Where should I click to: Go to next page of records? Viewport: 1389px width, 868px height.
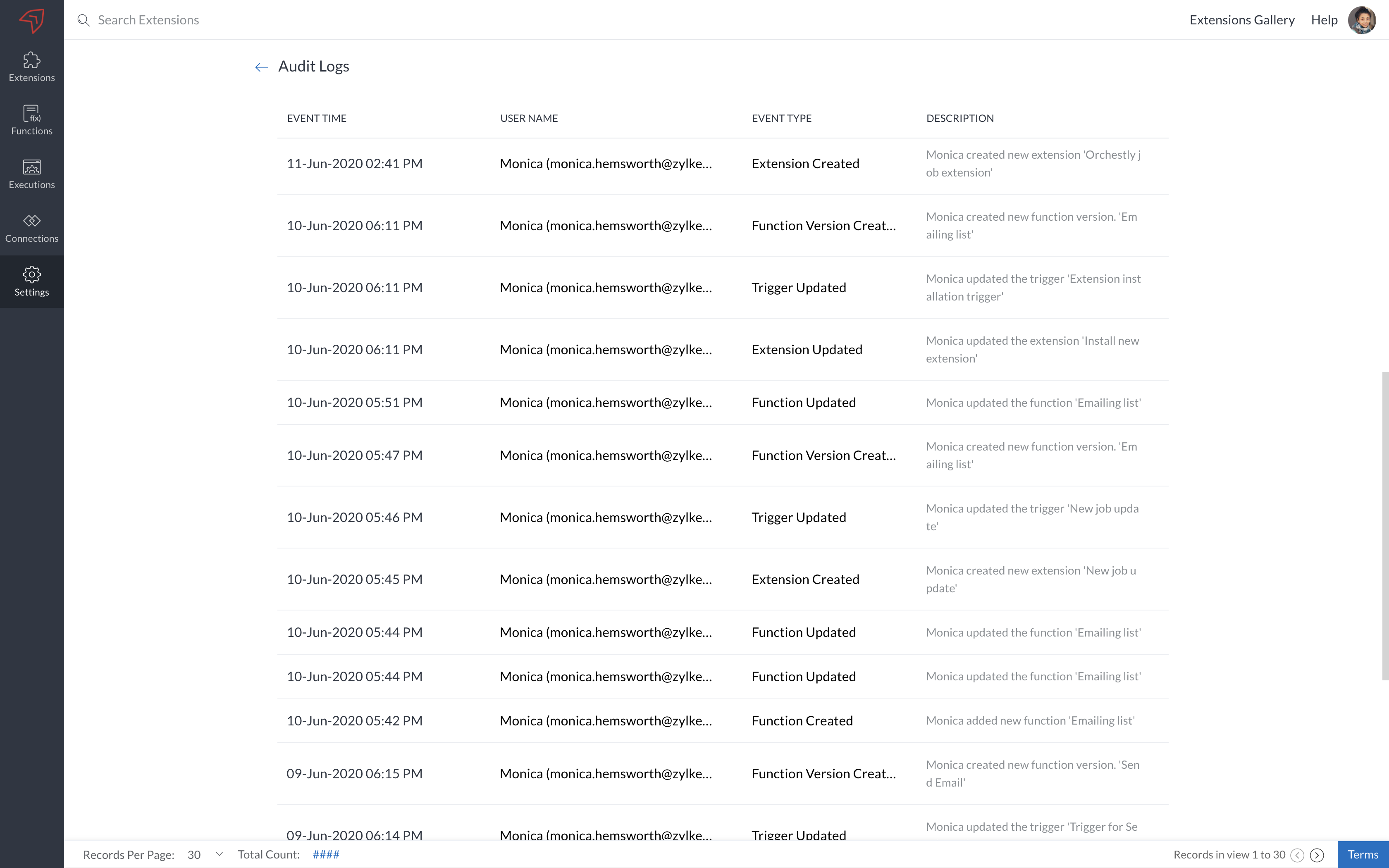coord(1317,855)
